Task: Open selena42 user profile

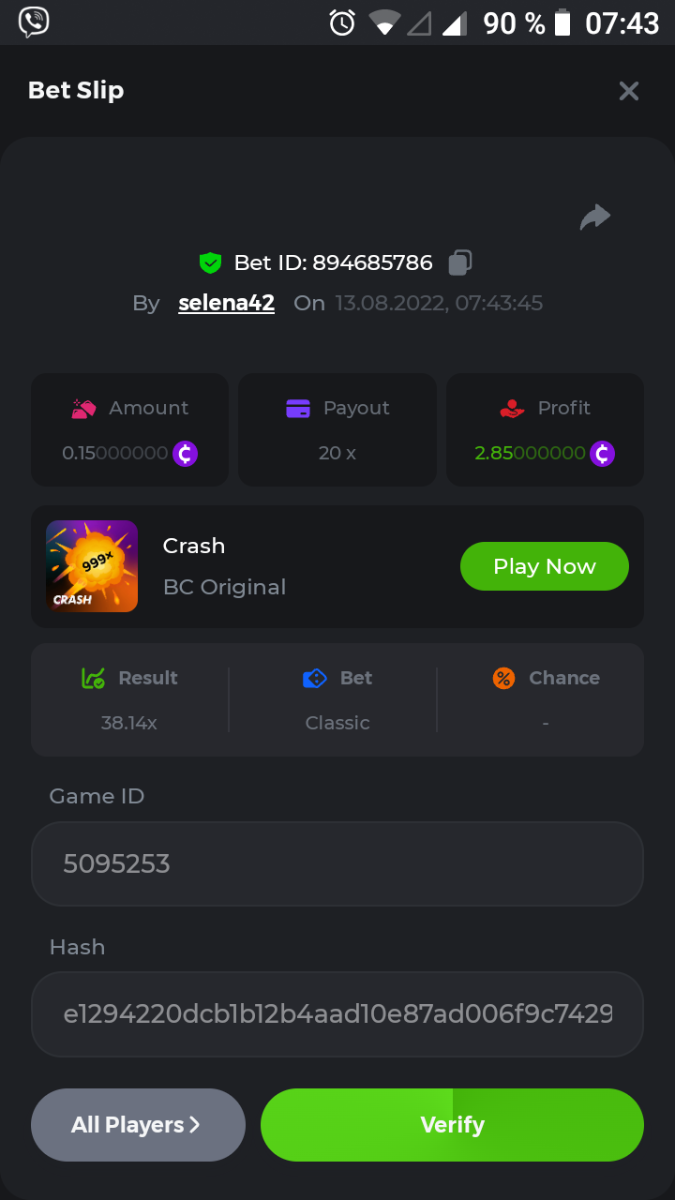Action: pyautogui.click(x=226, y=303)
